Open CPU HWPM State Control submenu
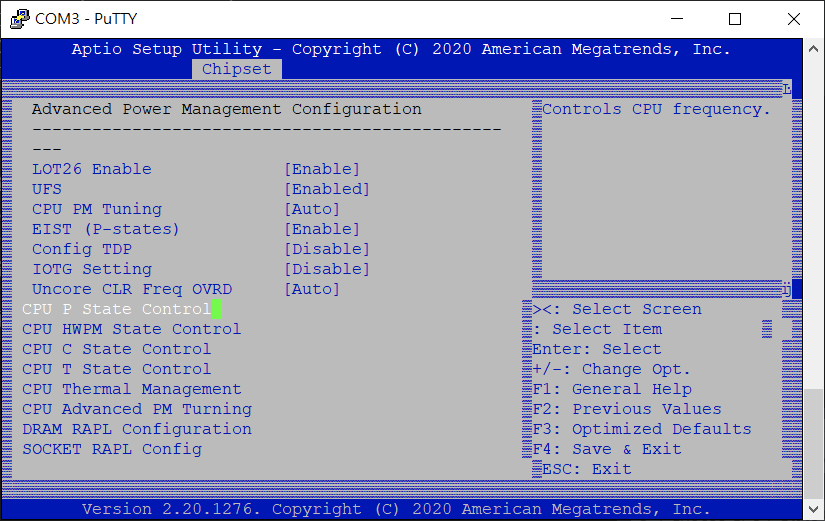The width and height of the screenshot is (825, 521). point(131,329)
